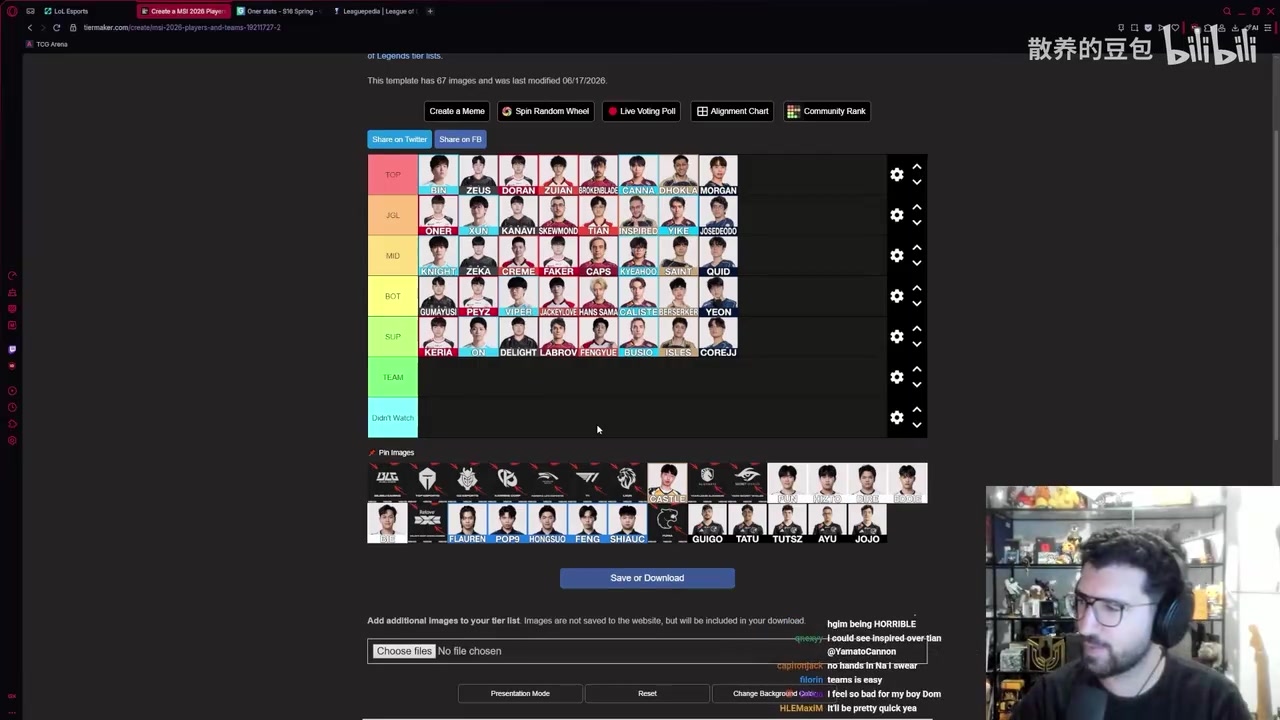Open settings gear for Didn't Watch row
1280x720 pixels.
click(x=897, y=418)
